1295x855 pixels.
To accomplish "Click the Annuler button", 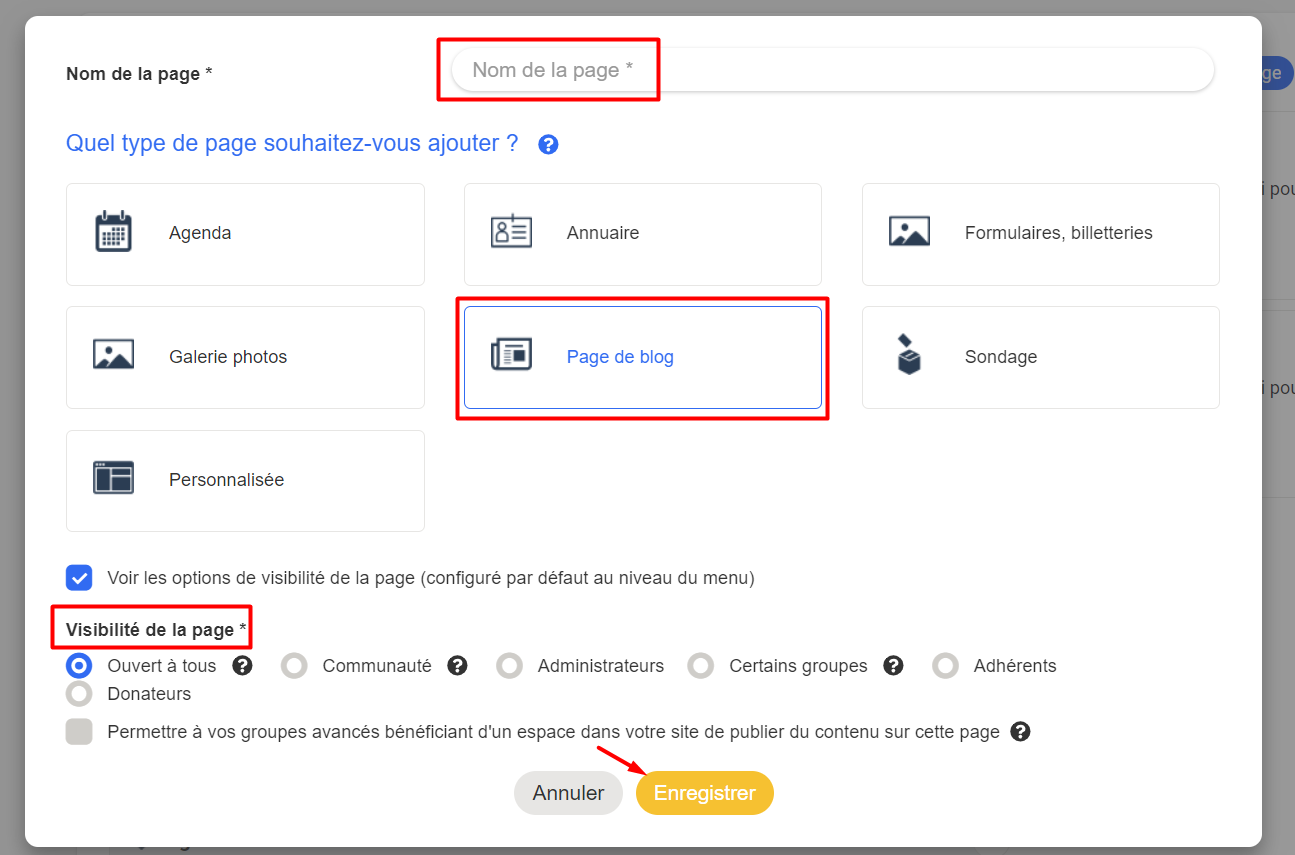I will (568, 793).
